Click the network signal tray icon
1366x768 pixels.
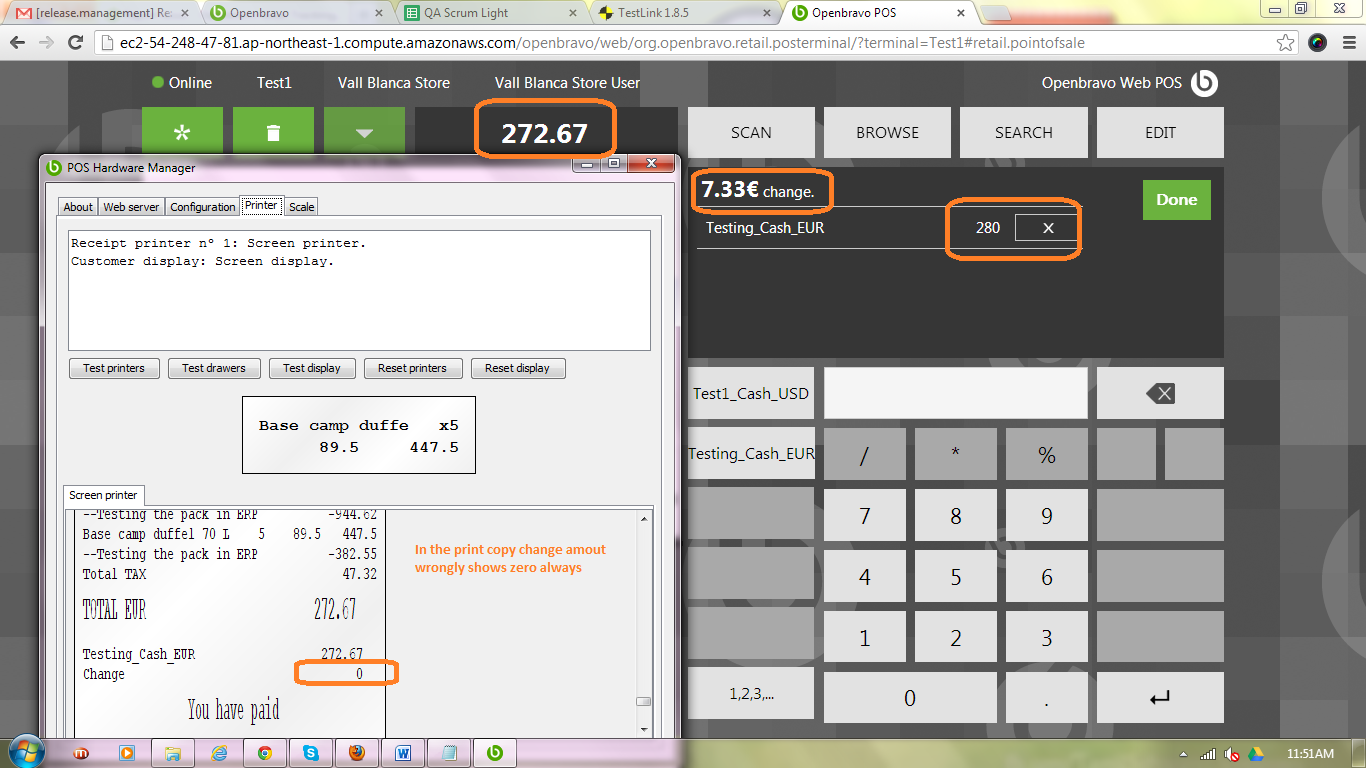[x=1208, y=754]
